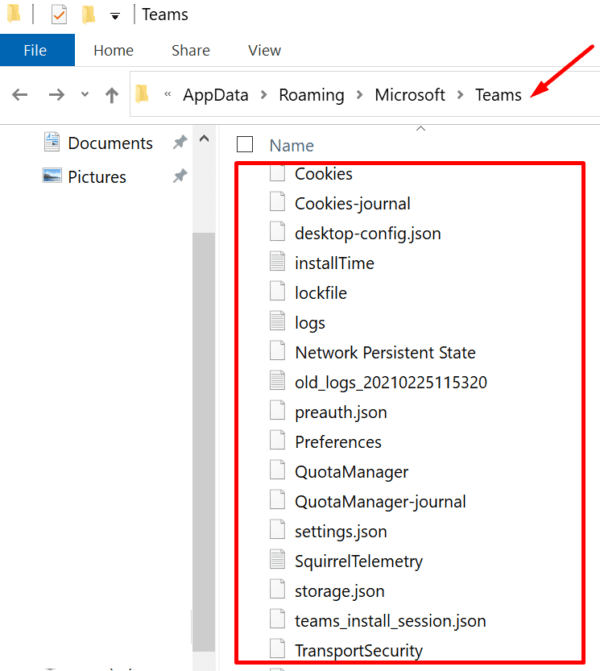Click the New Folder quick access icon

pyautogui.click(x=89, y=15)
